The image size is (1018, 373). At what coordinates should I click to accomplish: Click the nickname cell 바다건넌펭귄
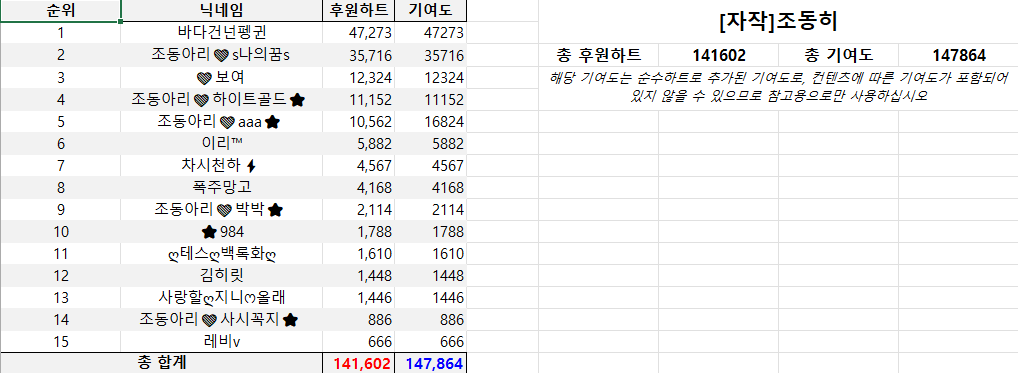222,33
